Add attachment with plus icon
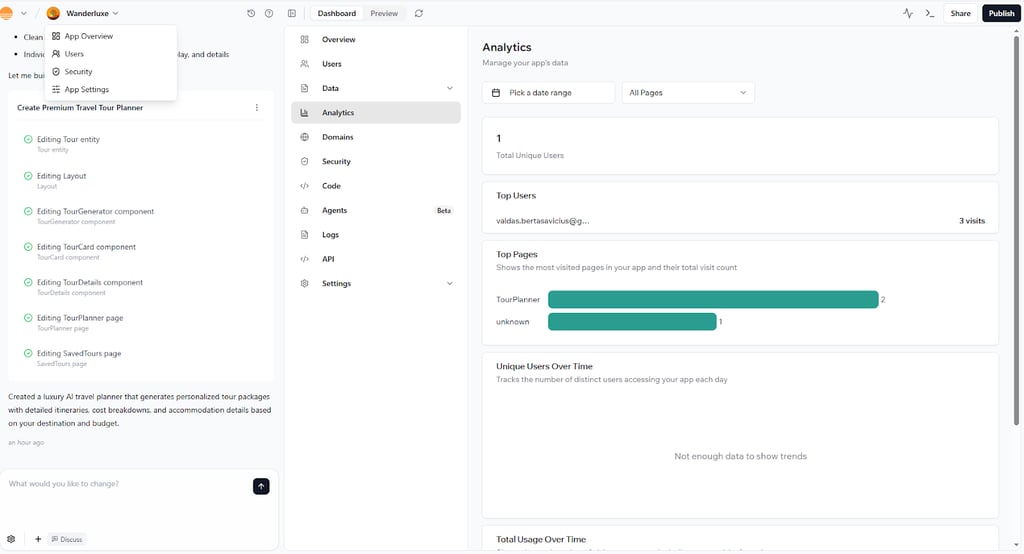1024x554 pixels. (x=38, y=539)
